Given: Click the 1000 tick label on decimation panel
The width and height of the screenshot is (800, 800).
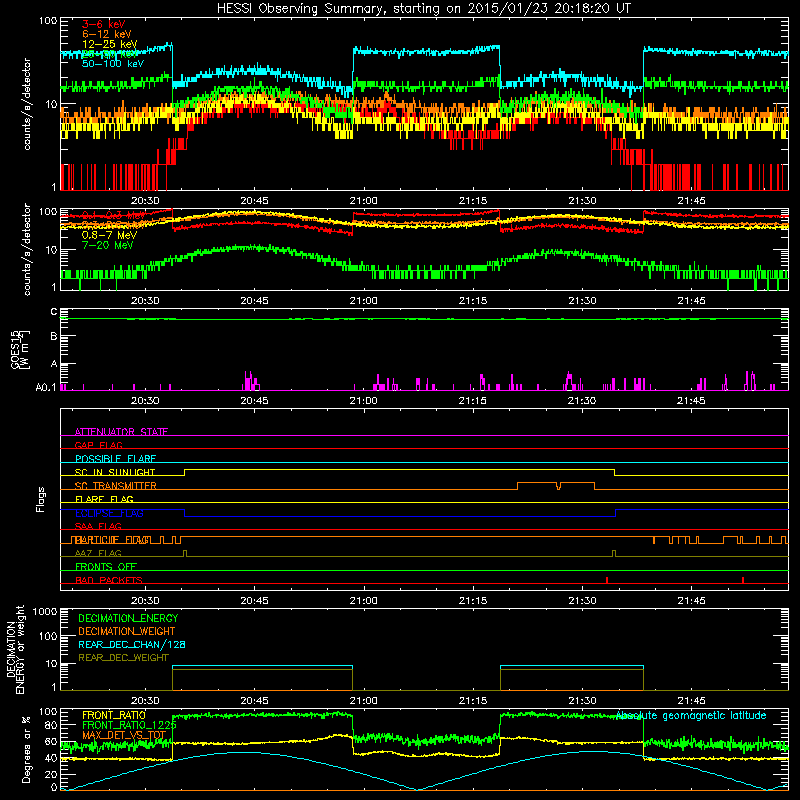Looking at the screenshot, I should 45,612.
